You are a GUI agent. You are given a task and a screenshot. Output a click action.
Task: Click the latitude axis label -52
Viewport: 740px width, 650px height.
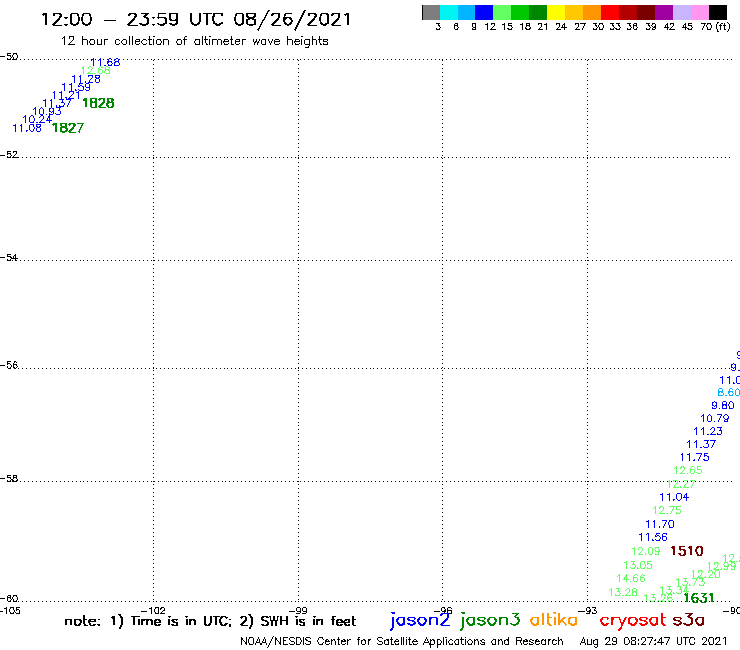point(9,155)
